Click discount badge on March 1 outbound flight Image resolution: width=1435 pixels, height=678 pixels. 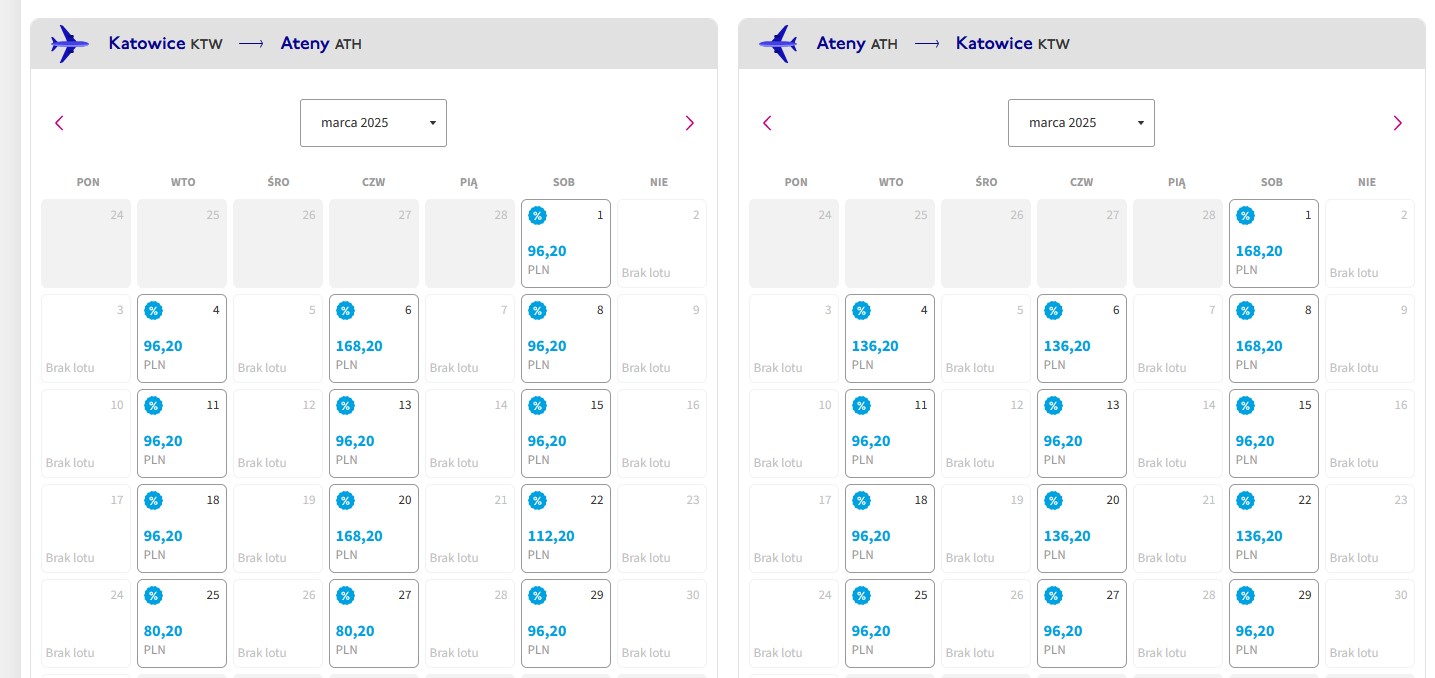coord(537,215)
